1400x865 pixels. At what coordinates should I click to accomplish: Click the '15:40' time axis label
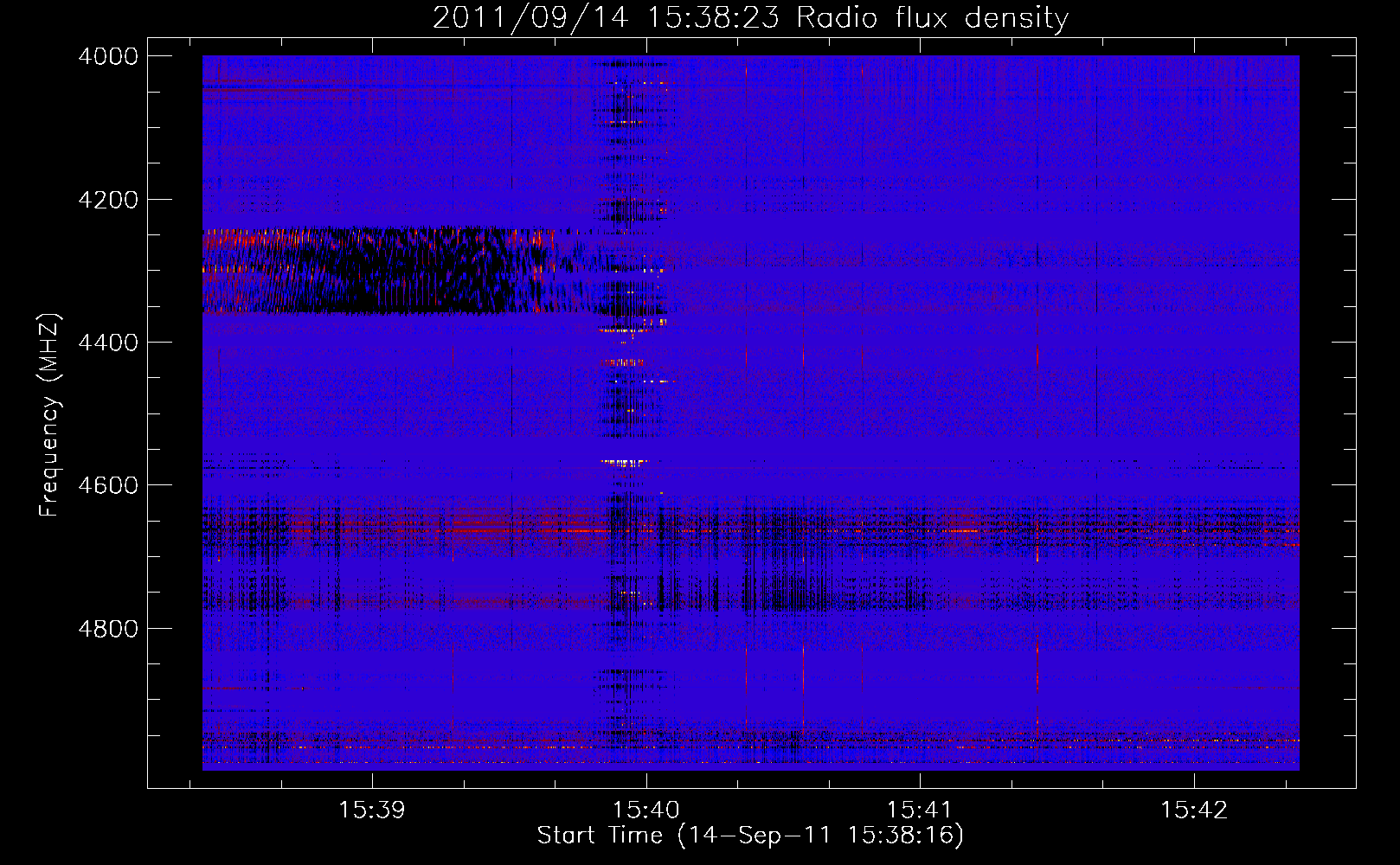(x=645, y=811)
